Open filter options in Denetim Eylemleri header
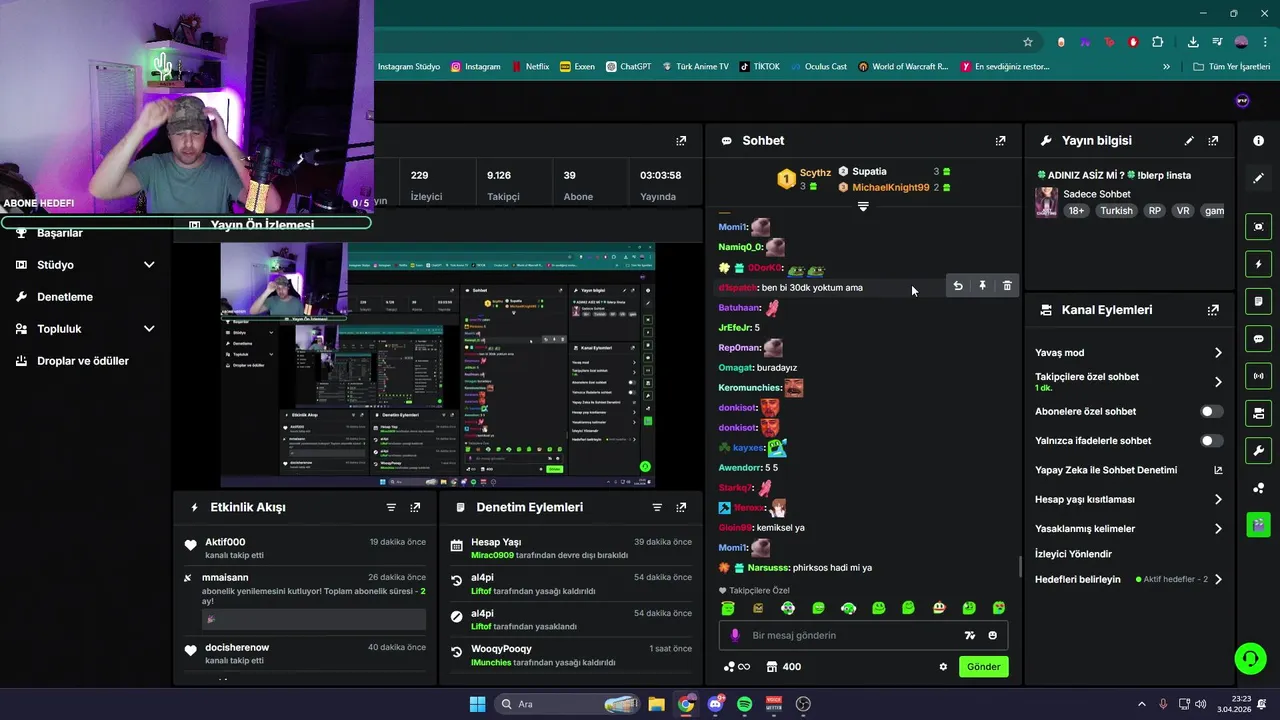 [x=657, y=507]
